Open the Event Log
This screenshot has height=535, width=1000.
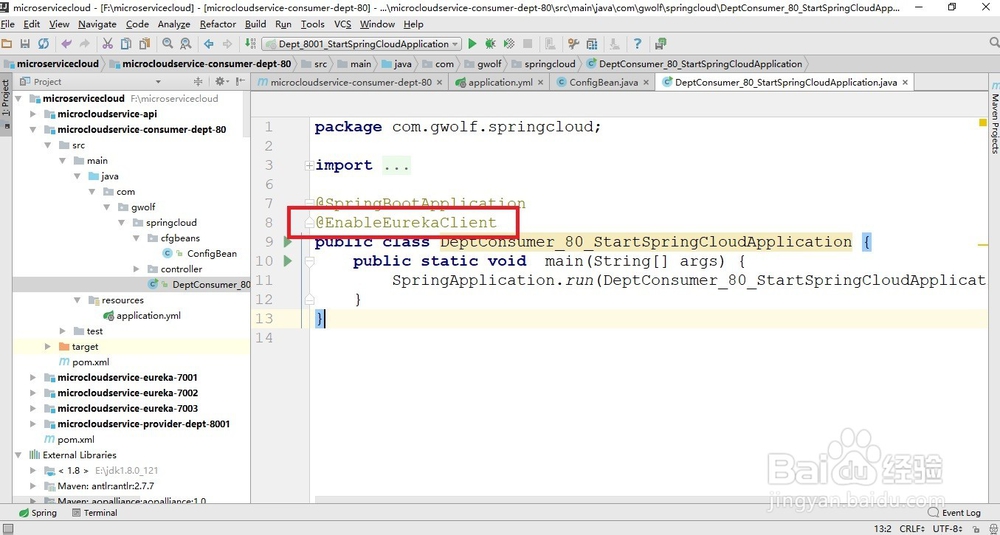954,513
